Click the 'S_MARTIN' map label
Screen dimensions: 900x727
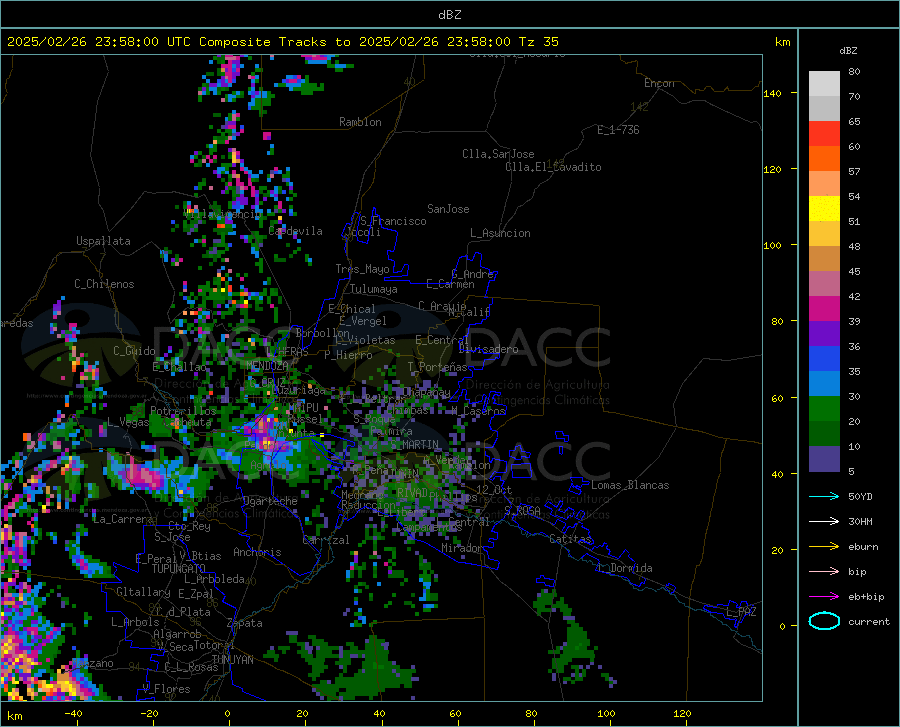[x=414, y=445]
